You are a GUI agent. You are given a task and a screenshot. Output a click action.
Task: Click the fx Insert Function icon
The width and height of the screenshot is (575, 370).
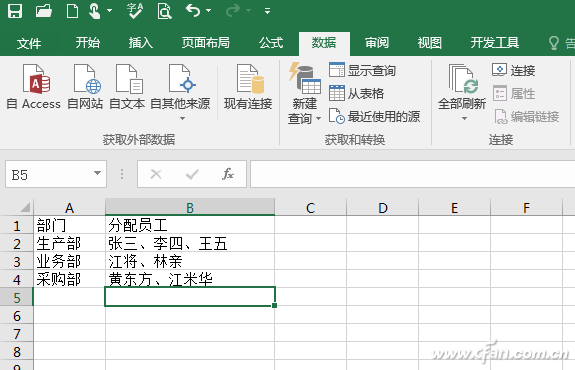(228, 174)
